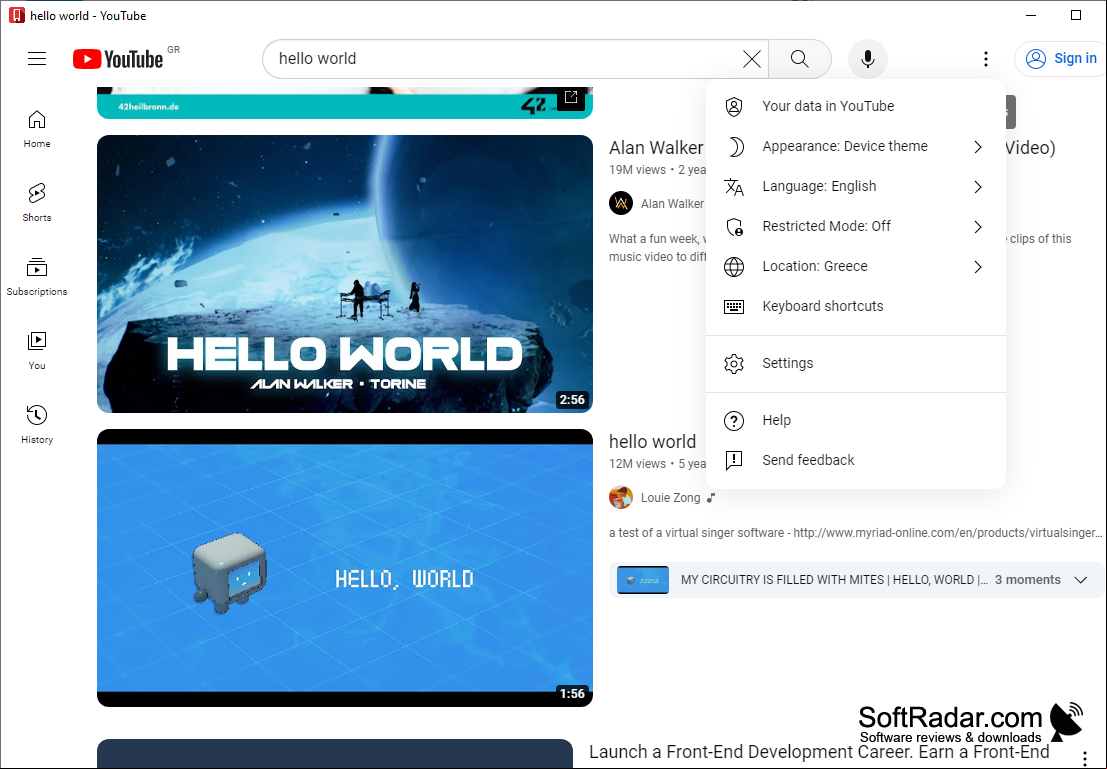Maximize the YouTube window

(1076, 15)
